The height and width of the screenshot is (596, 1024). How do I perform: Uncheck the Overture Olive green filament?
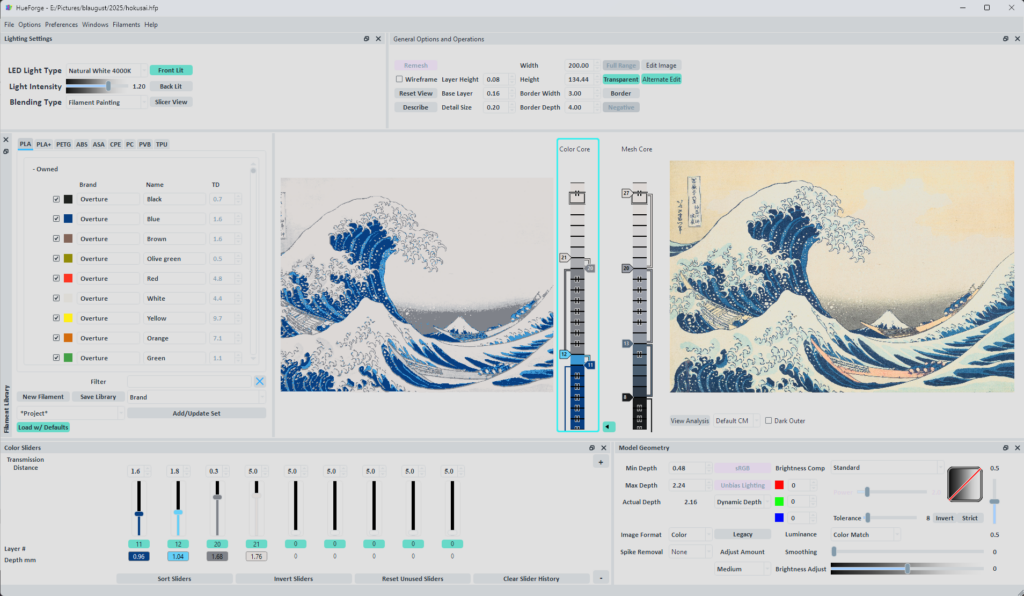pos(56,259)
